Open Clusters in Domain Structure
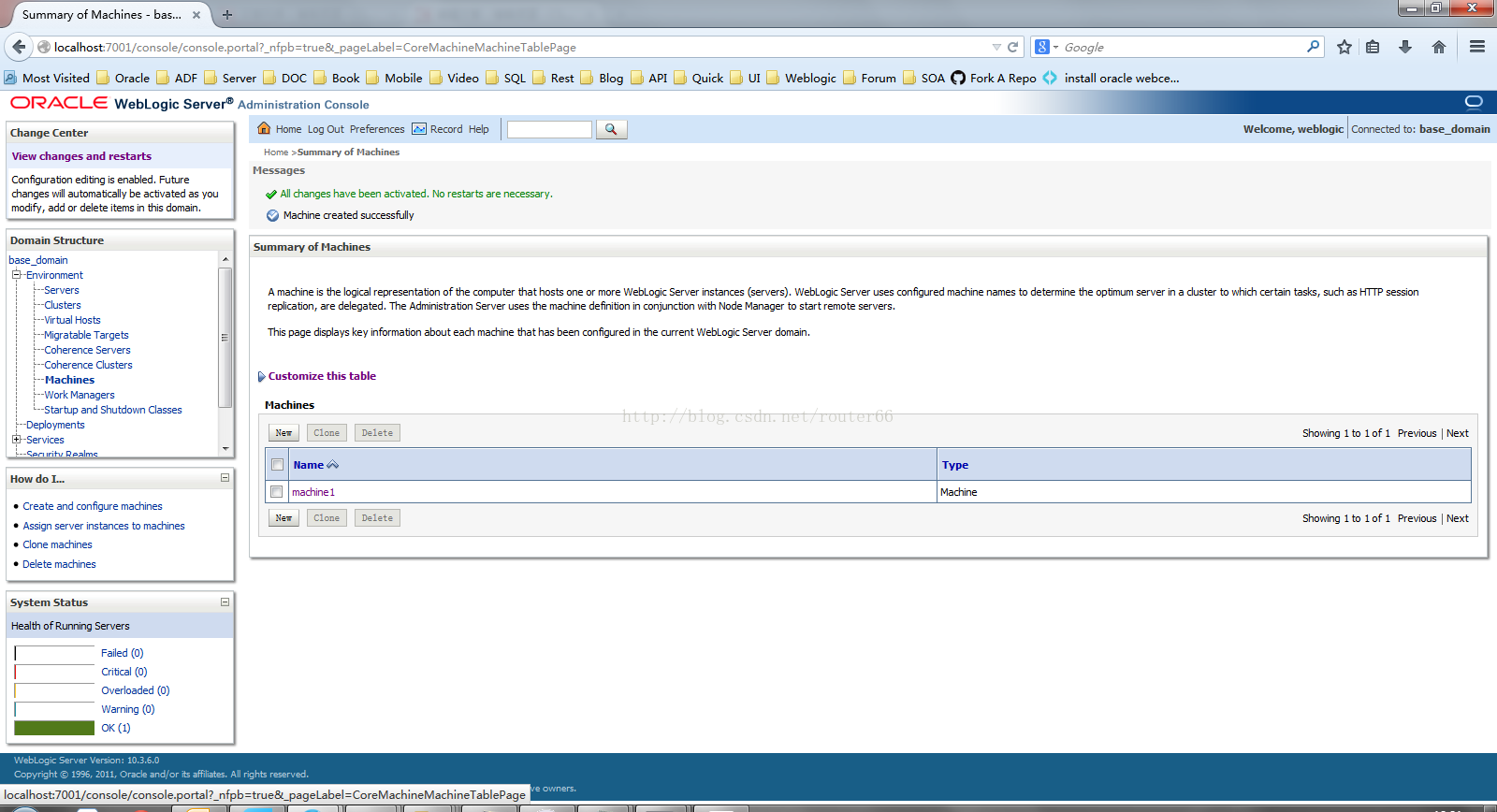Image resolution: width=1497 pixels, height=812 pixels. point(63,305)
